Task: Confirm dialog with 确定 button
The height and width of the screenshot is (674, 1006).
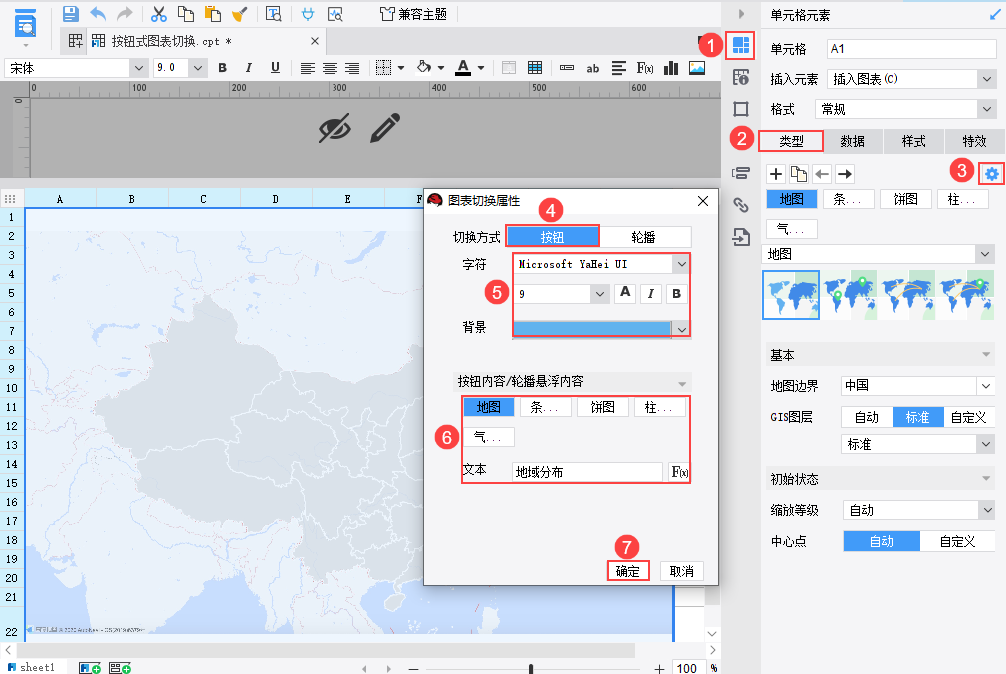Action: point(627,571)
